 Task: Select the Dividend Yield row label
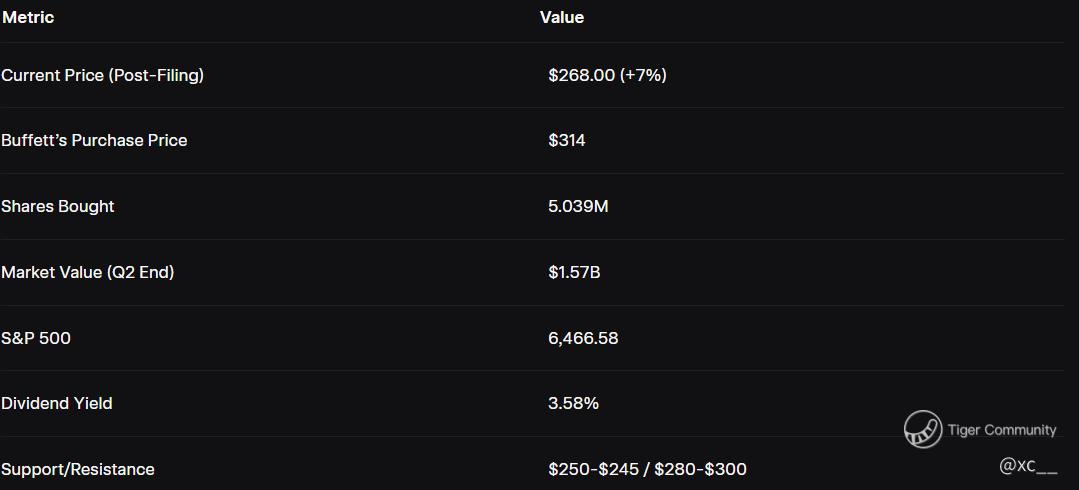57,403
